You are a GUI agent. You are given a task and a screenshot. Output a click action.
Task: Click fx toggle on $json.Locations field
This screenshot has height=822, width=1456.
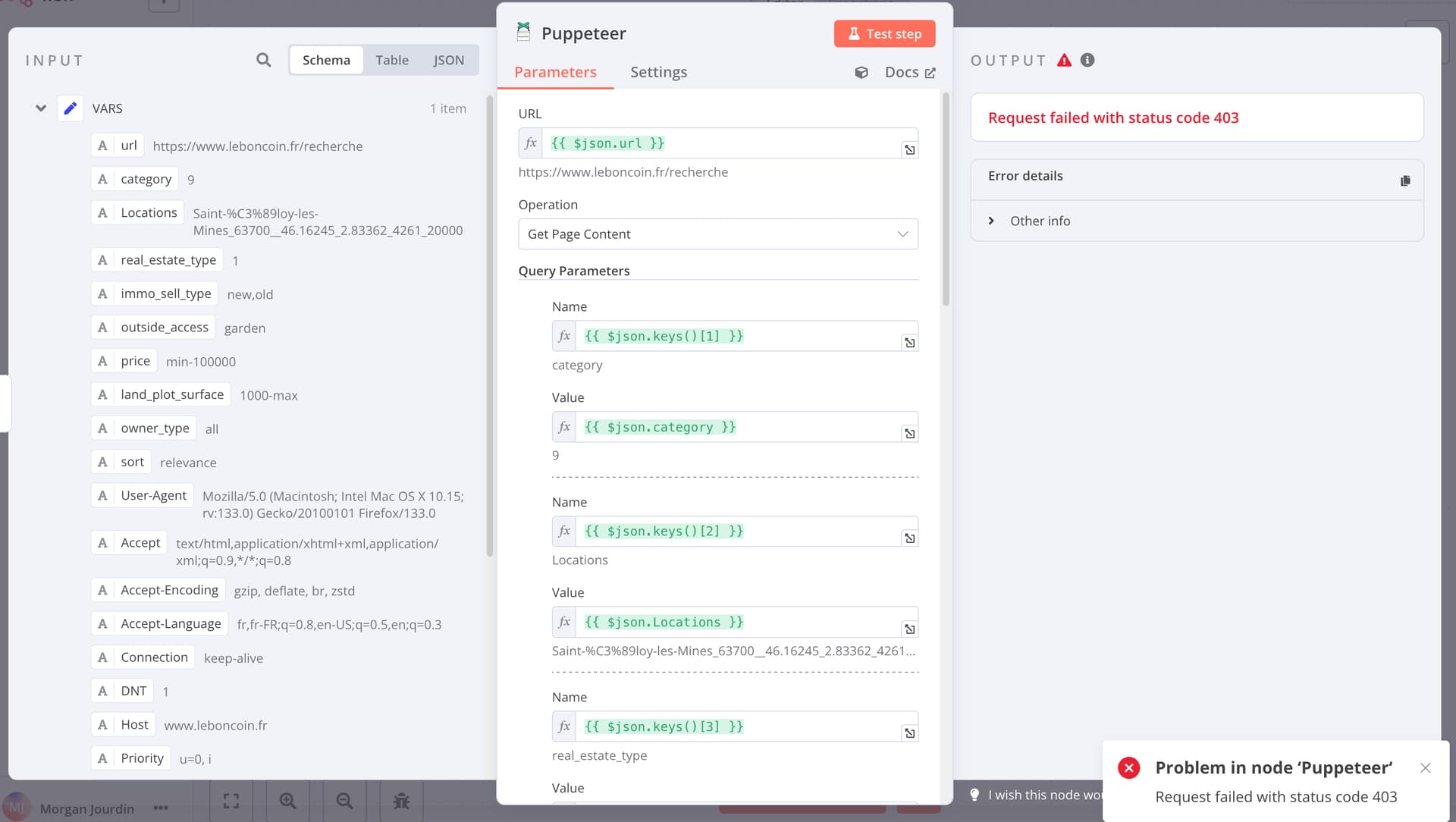[563, 622]
